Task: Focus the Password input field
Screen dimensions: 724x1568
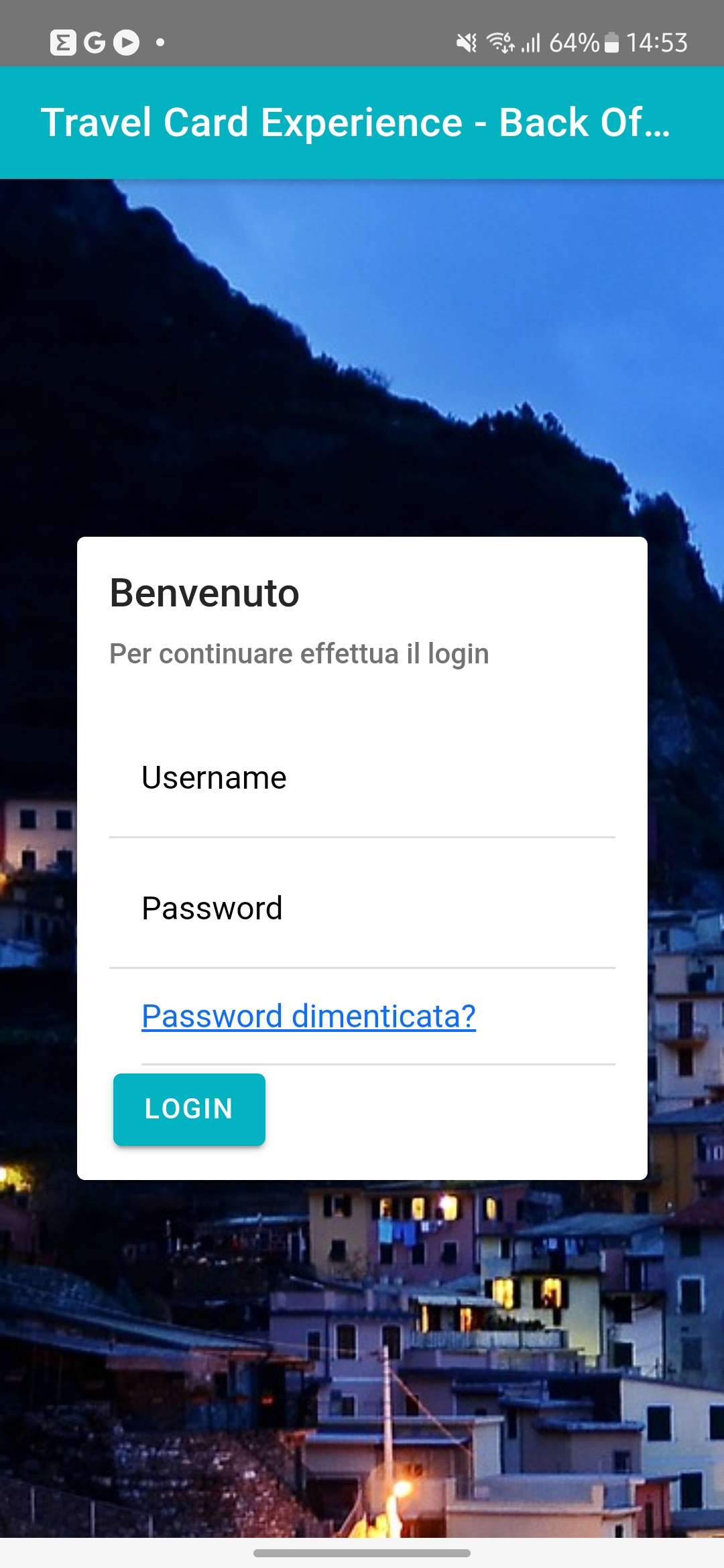Action: point(362,909)
